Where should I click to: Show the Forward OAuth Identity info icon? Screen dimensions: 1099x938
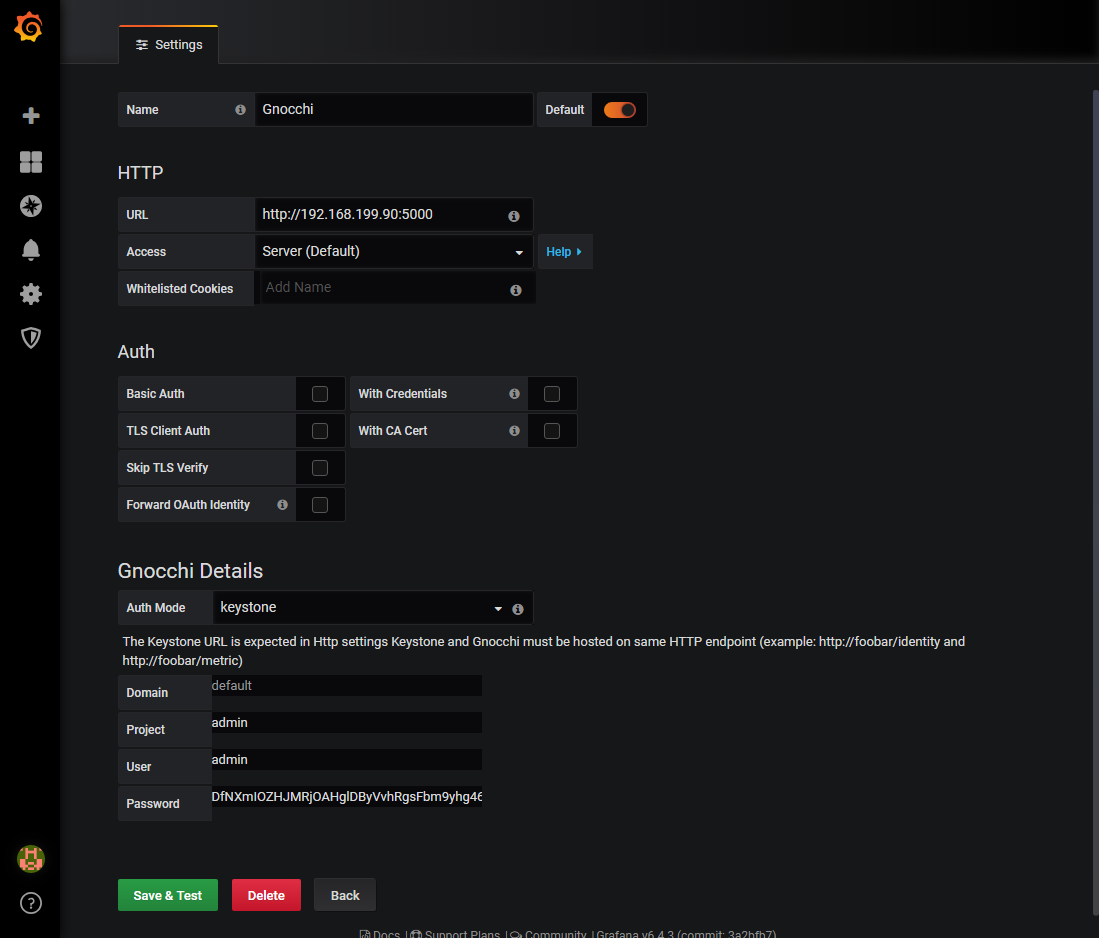point(282,505)
